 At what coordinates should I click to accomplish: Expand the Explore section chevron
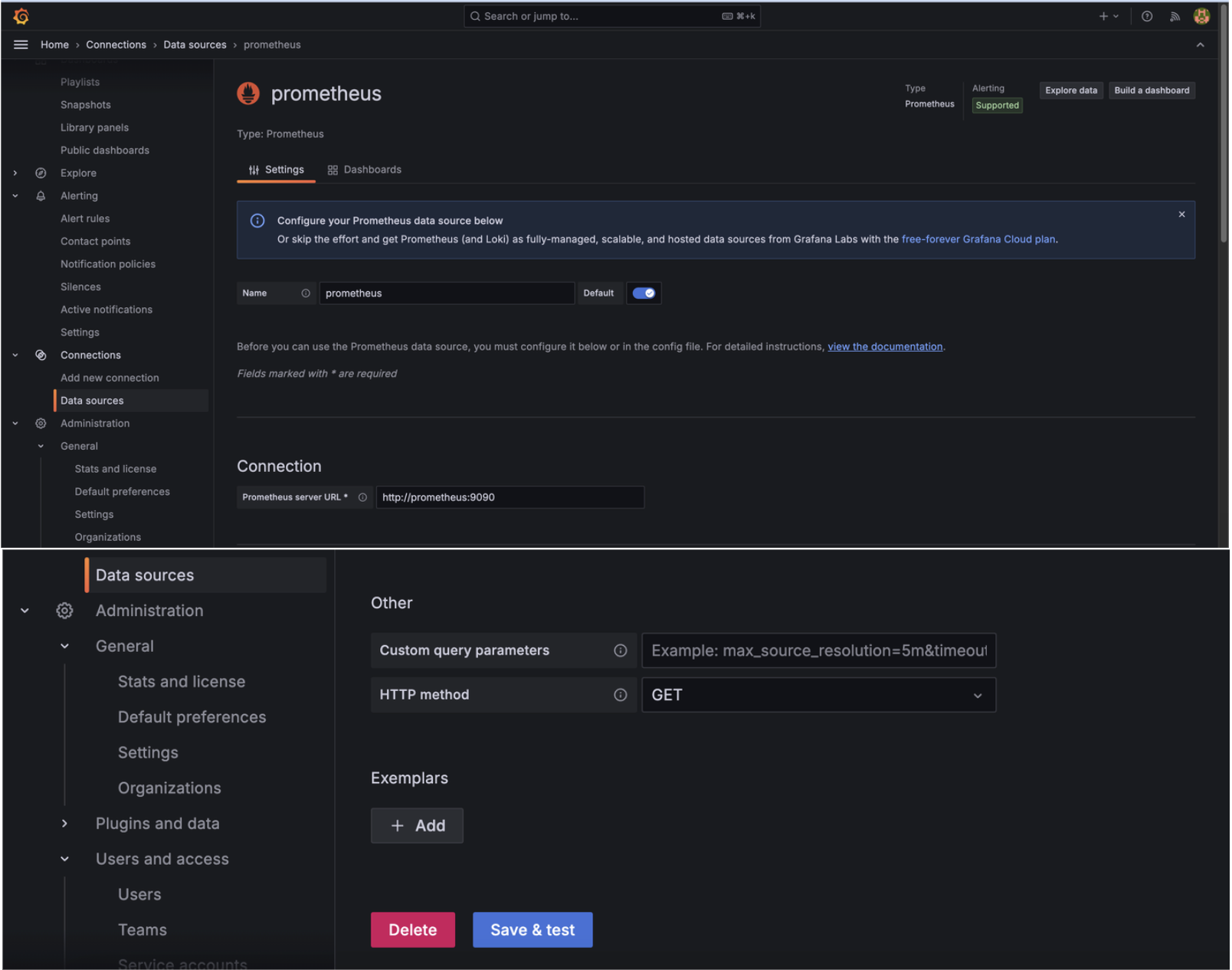(x=15, y=173)
